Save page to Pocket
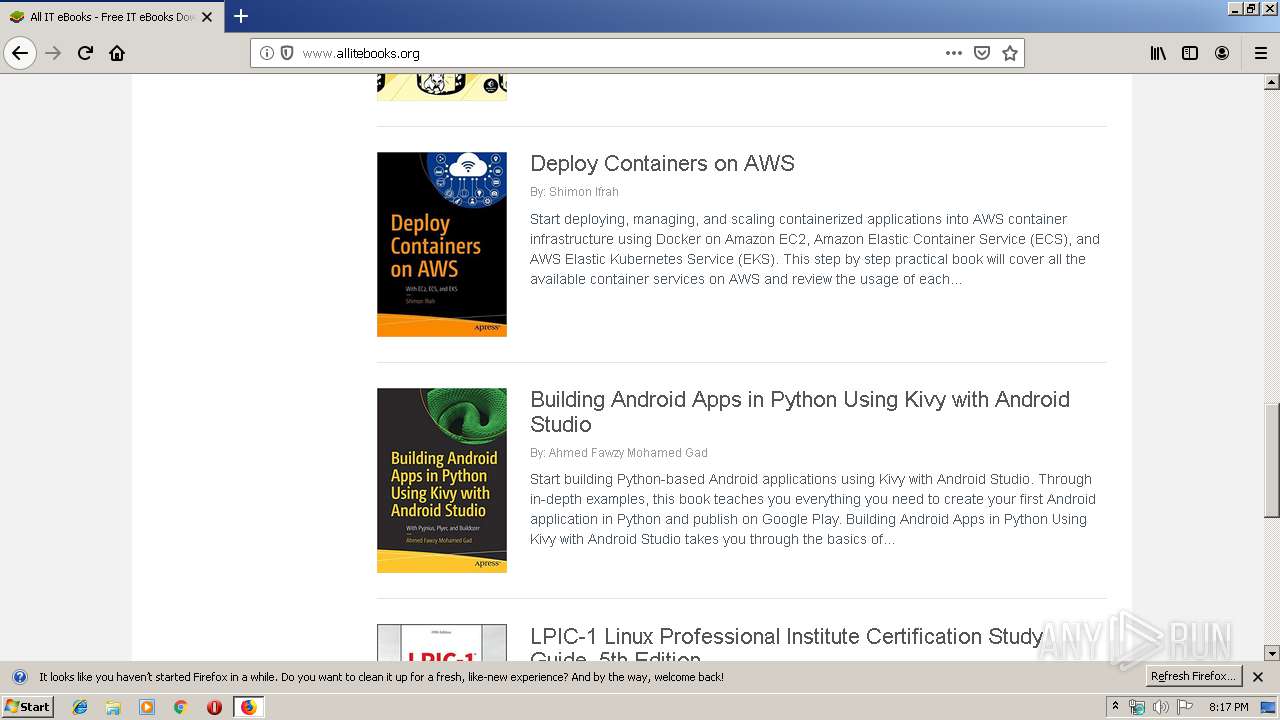 tap(982, 53)
